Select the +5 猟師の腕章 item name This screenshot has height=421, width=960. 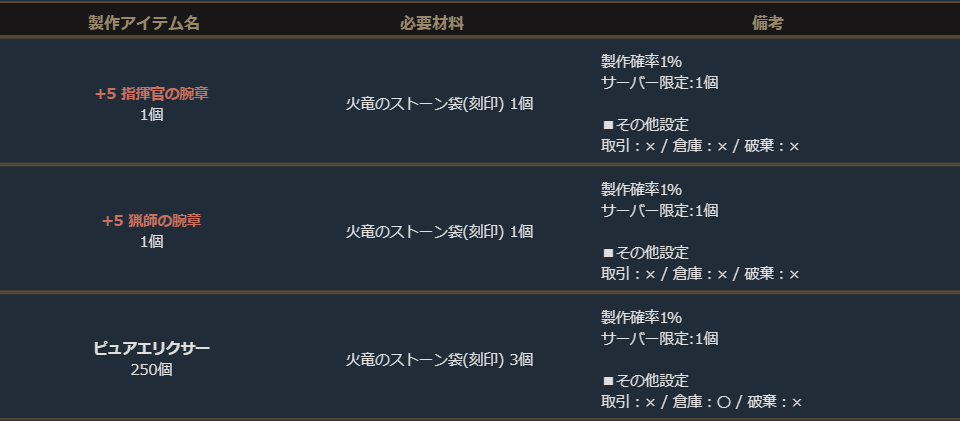click(x=152, y=220)
